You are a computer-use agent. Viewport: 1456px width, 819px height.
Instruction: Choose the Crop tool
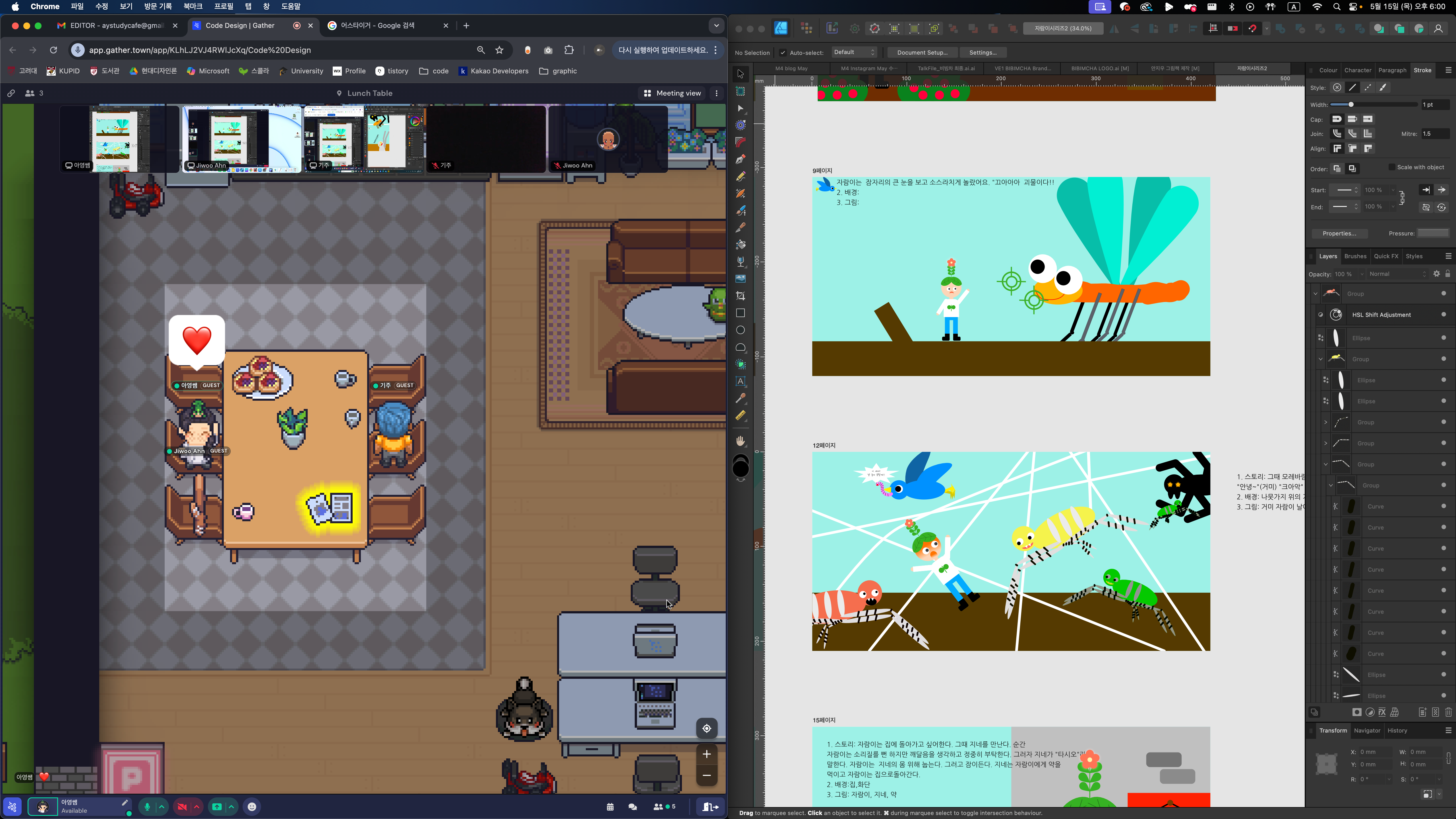point(740,296)
